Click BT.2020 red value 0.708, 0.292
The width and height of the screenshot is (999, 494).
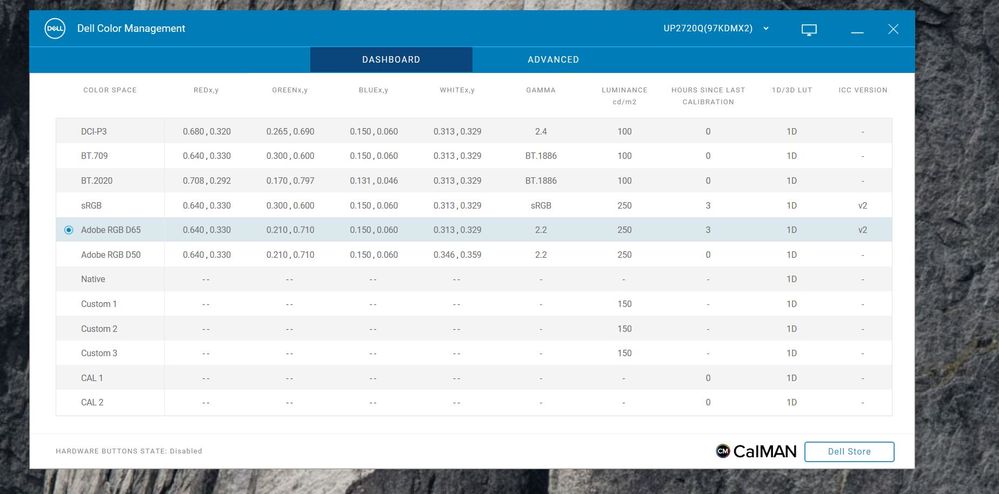[206, 180]
